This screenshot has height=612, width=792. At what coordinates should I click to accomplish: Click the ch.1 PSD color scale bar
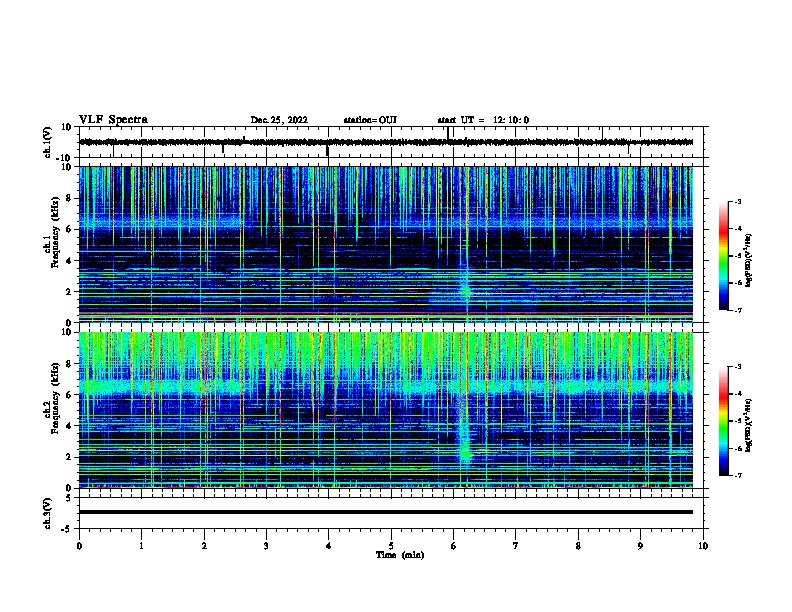point(724,256)
